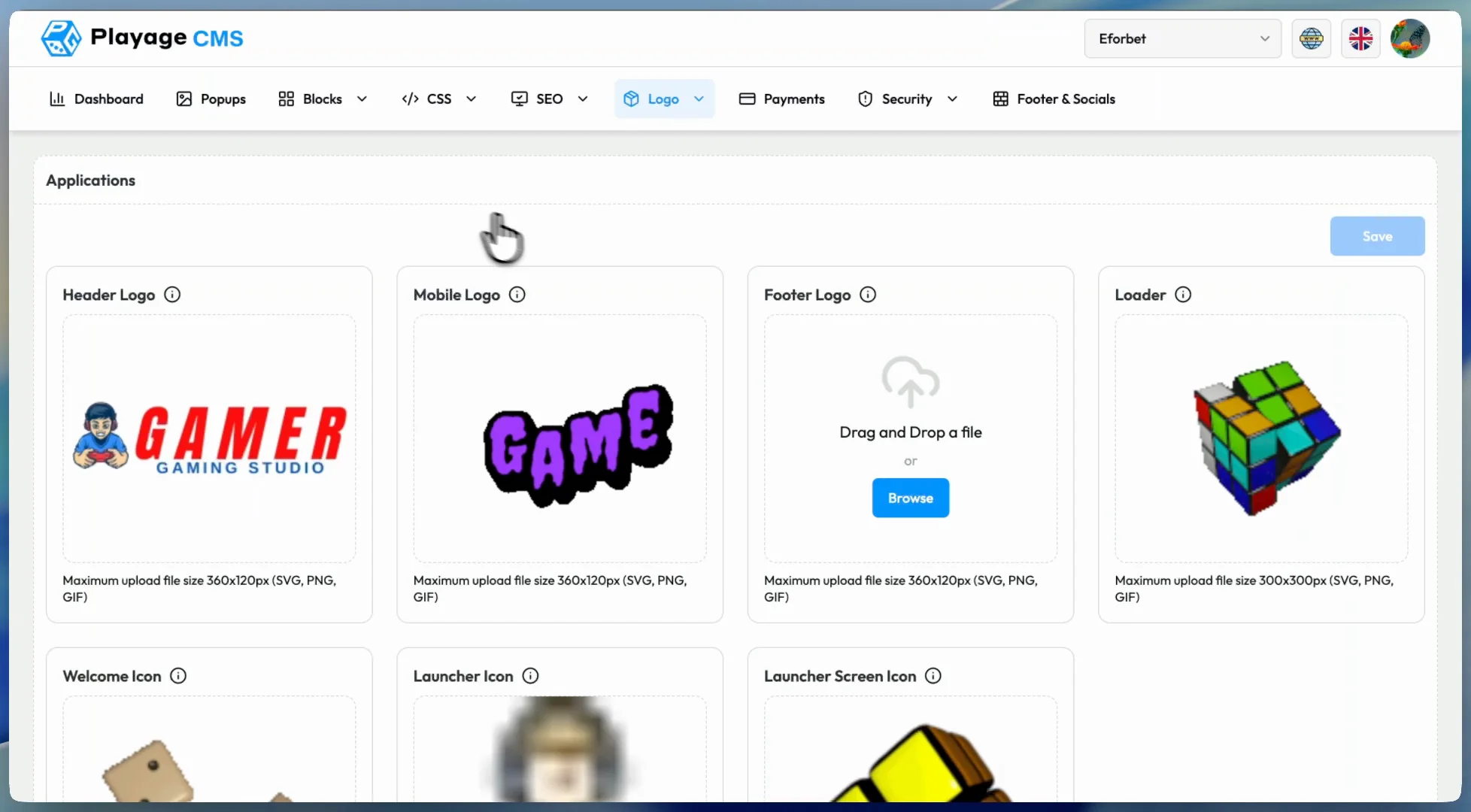Show info for Launcher Screen Icon
Screen dimensions: 1471x812
933,676
